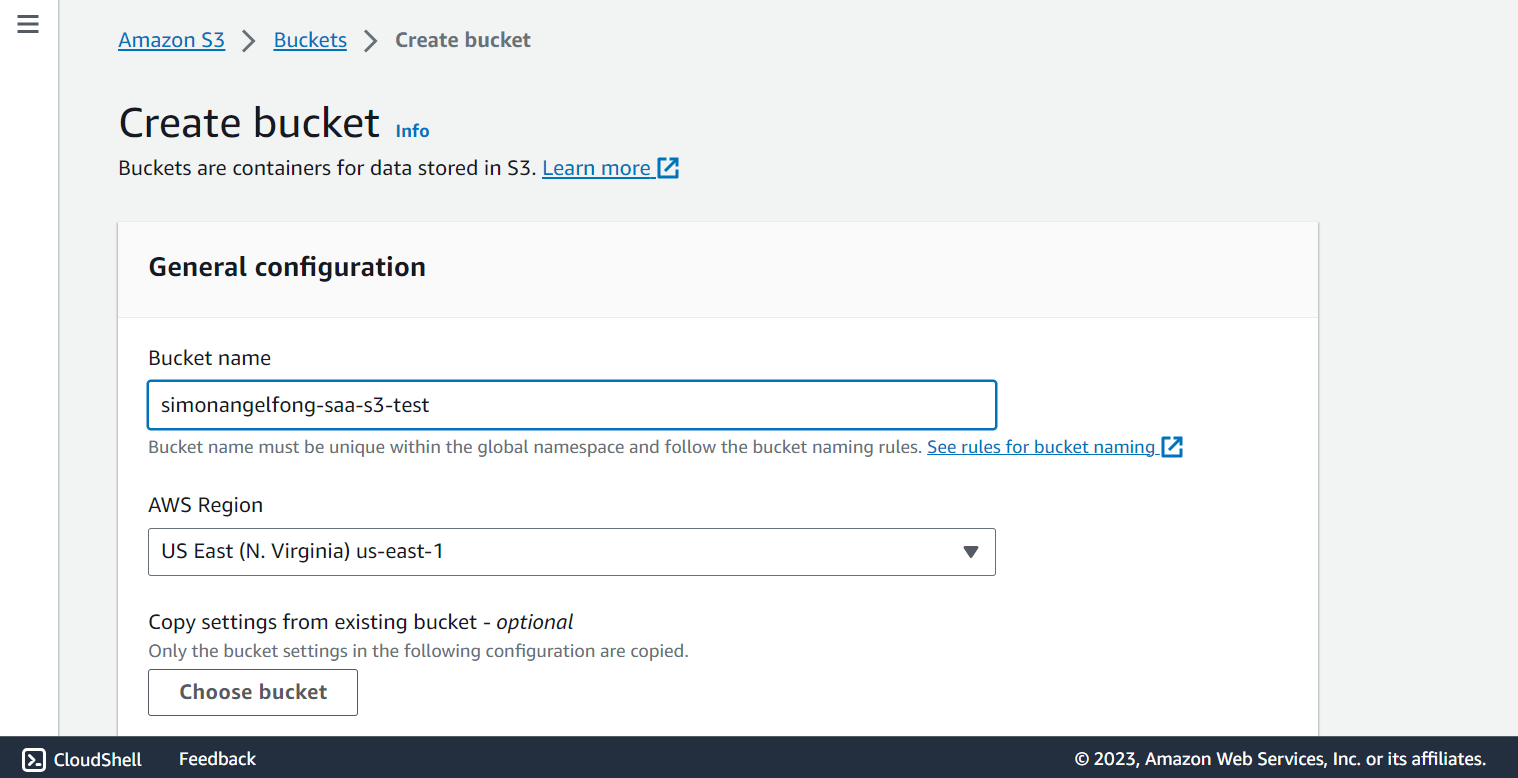
Task: Click the Choose bucket button
Action: pos(253,692)
